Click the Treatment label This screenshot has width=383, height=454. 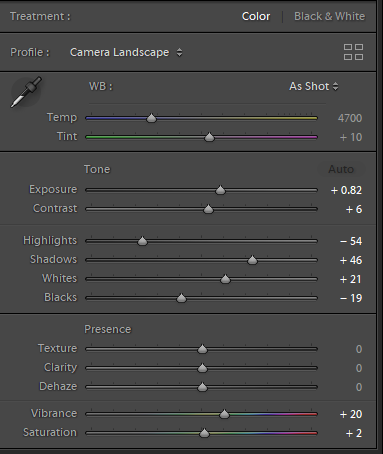[40, 16]
